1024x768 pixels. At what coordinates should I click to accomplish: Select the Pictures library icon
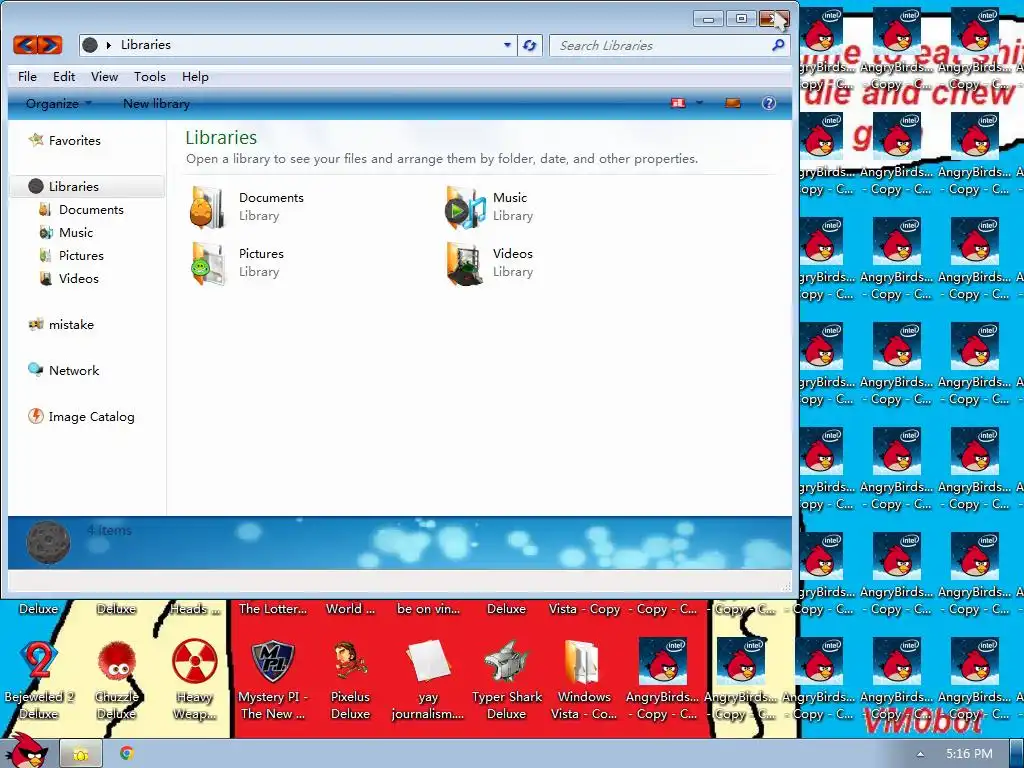(x=208, y=263)
